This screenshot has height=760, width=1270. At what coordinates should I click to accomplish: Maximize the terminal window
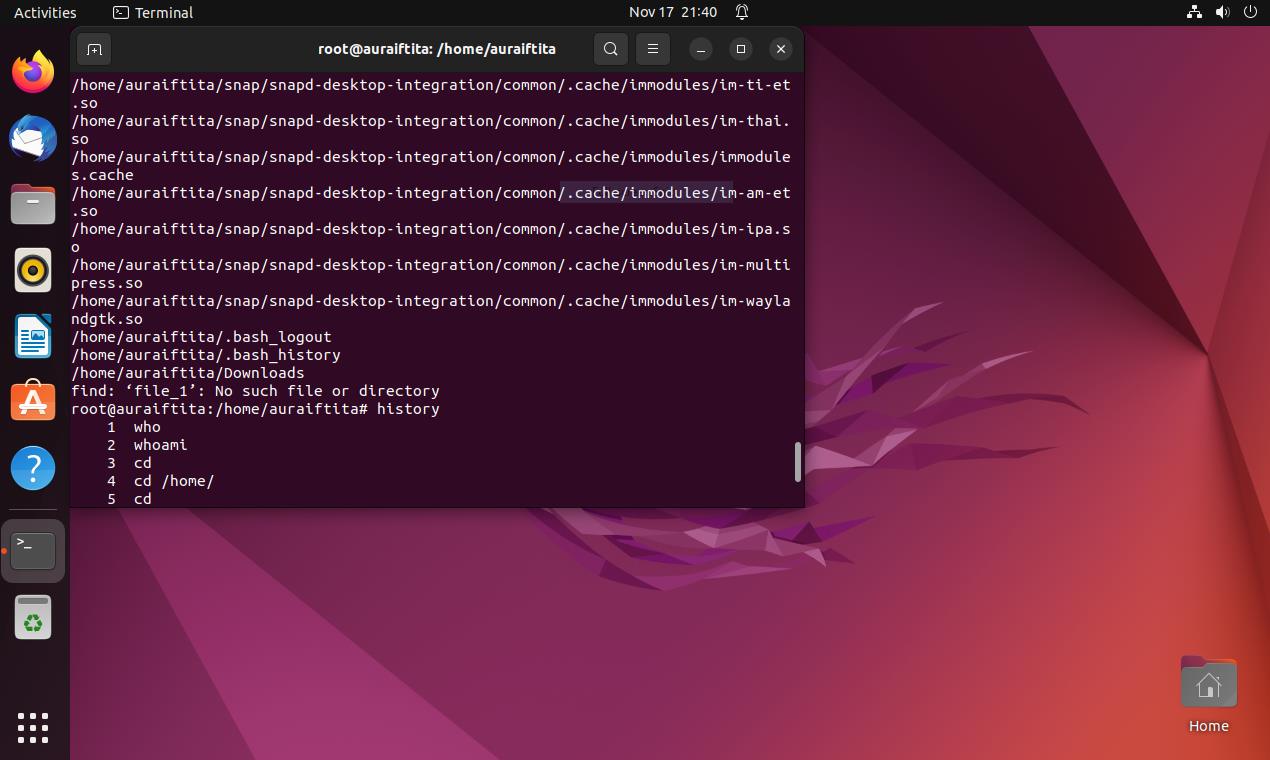[741, 49]
